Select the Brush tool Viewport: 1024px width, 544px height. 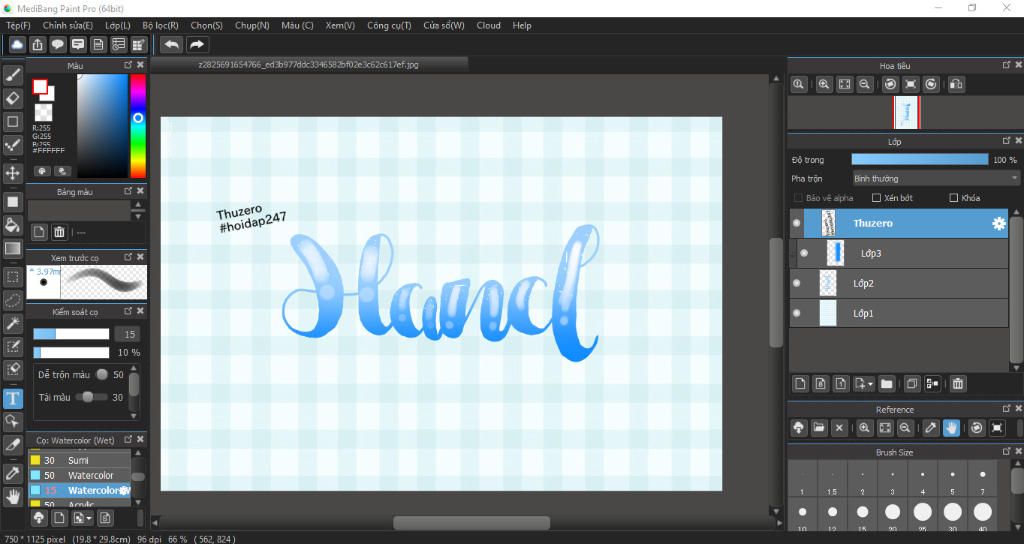click(12, 75)
